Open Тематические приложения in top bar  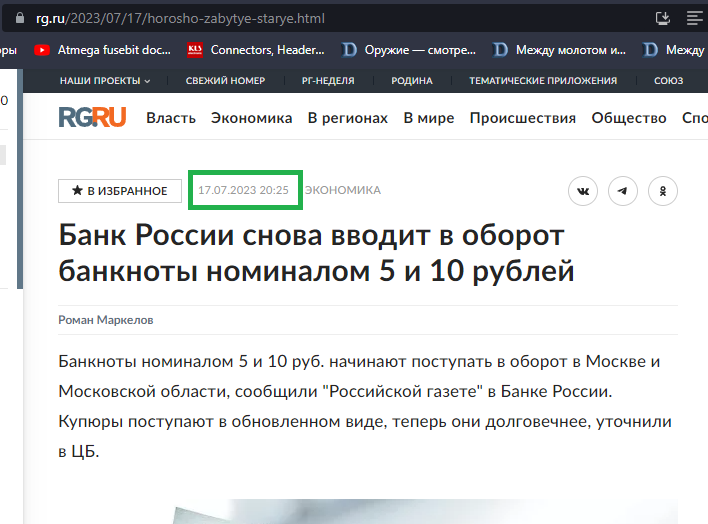pyautogui.click(x=543, y=81)
